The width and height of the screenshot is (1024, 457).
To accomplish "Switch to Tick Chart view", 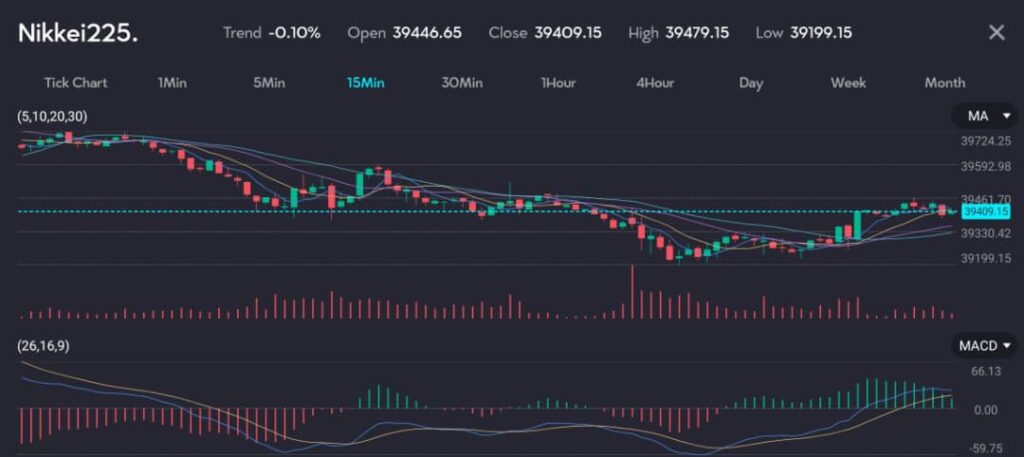I will click(x=75, y=83).
